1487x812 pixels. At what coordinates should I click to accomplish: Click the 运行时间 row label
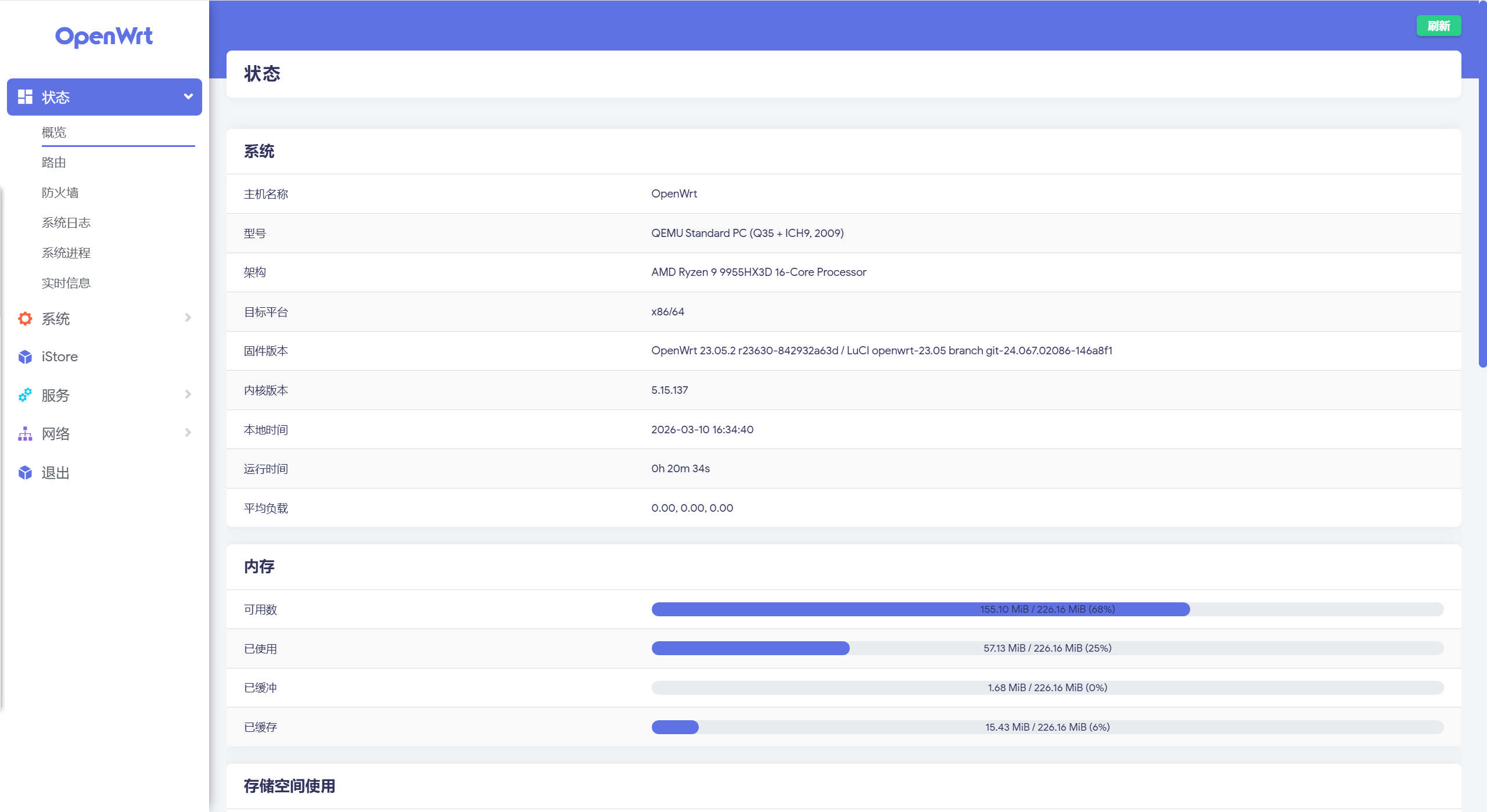click(x=266, y=469)
